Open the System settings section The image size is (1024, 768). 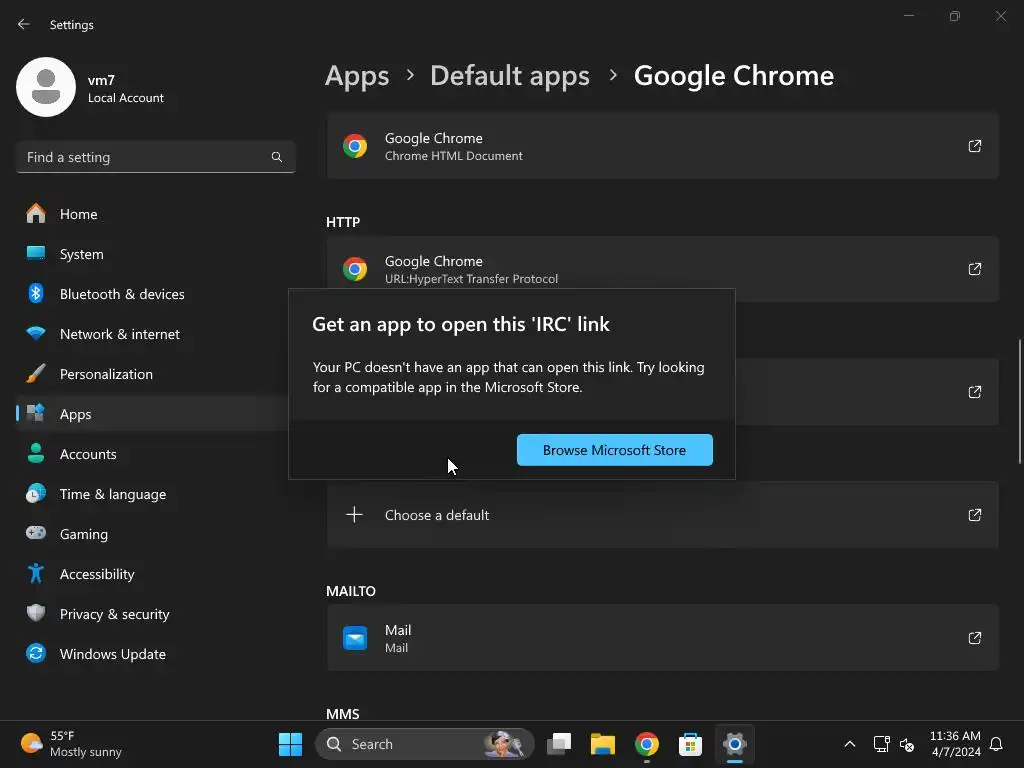coord(155,254)
